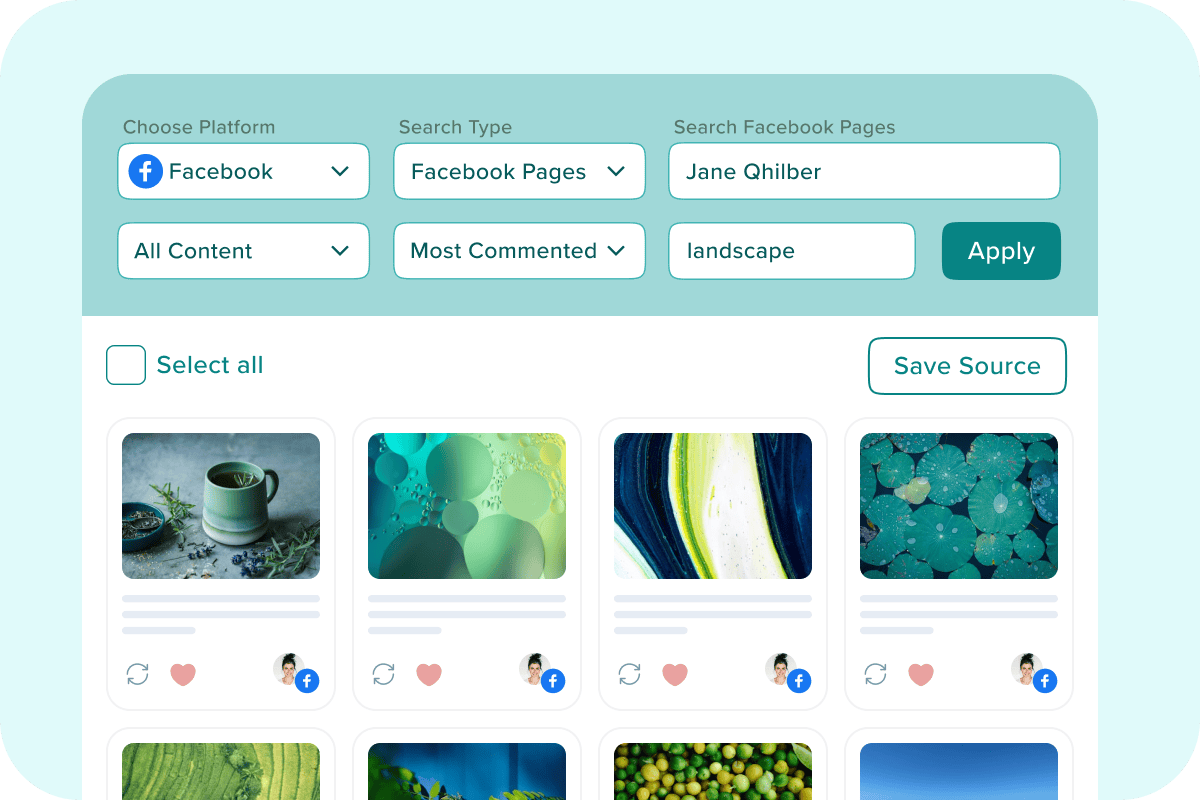Click the reshare icon on the lily pads post
This screenshot has width=1200, height=800.
click(876, 674)
